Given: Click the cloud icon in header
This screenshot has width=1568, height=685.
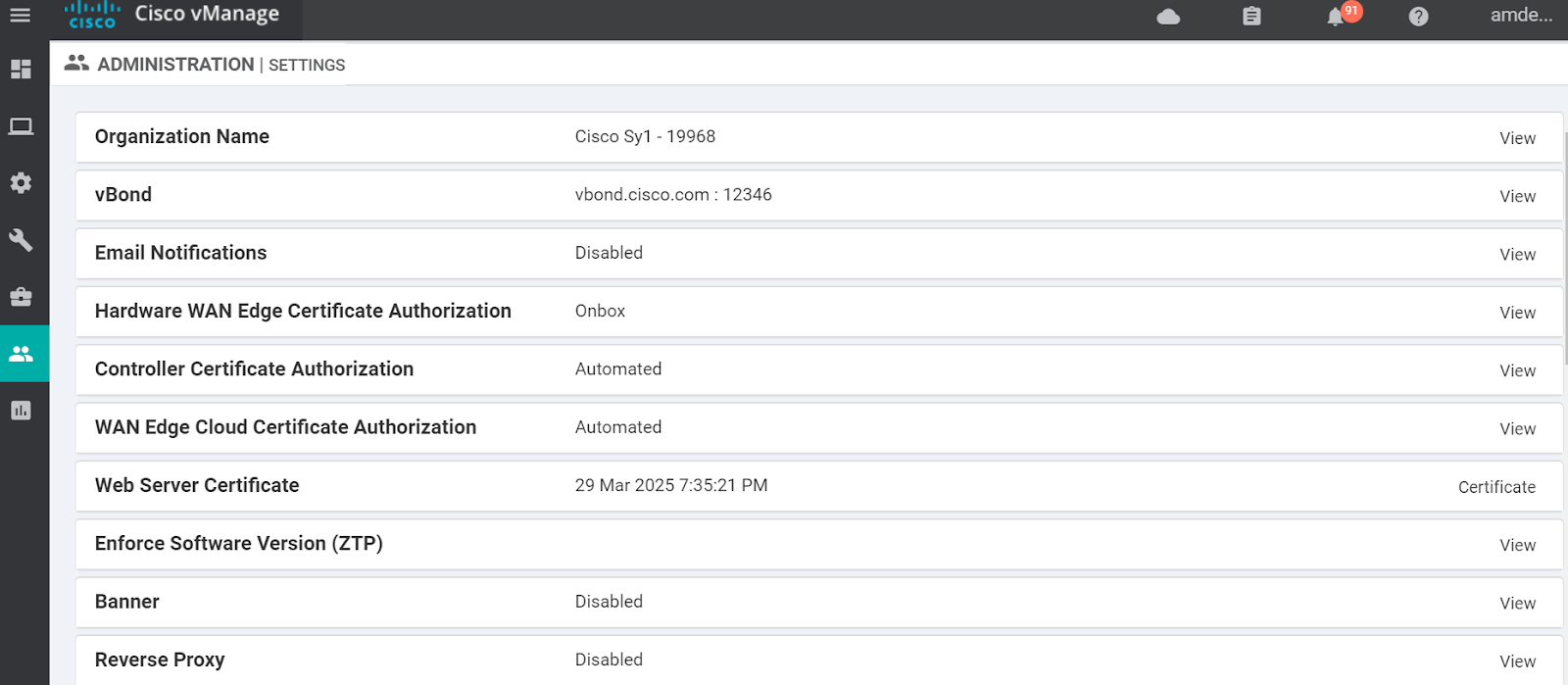Looking at the screenshot, I should point(1168,17).
